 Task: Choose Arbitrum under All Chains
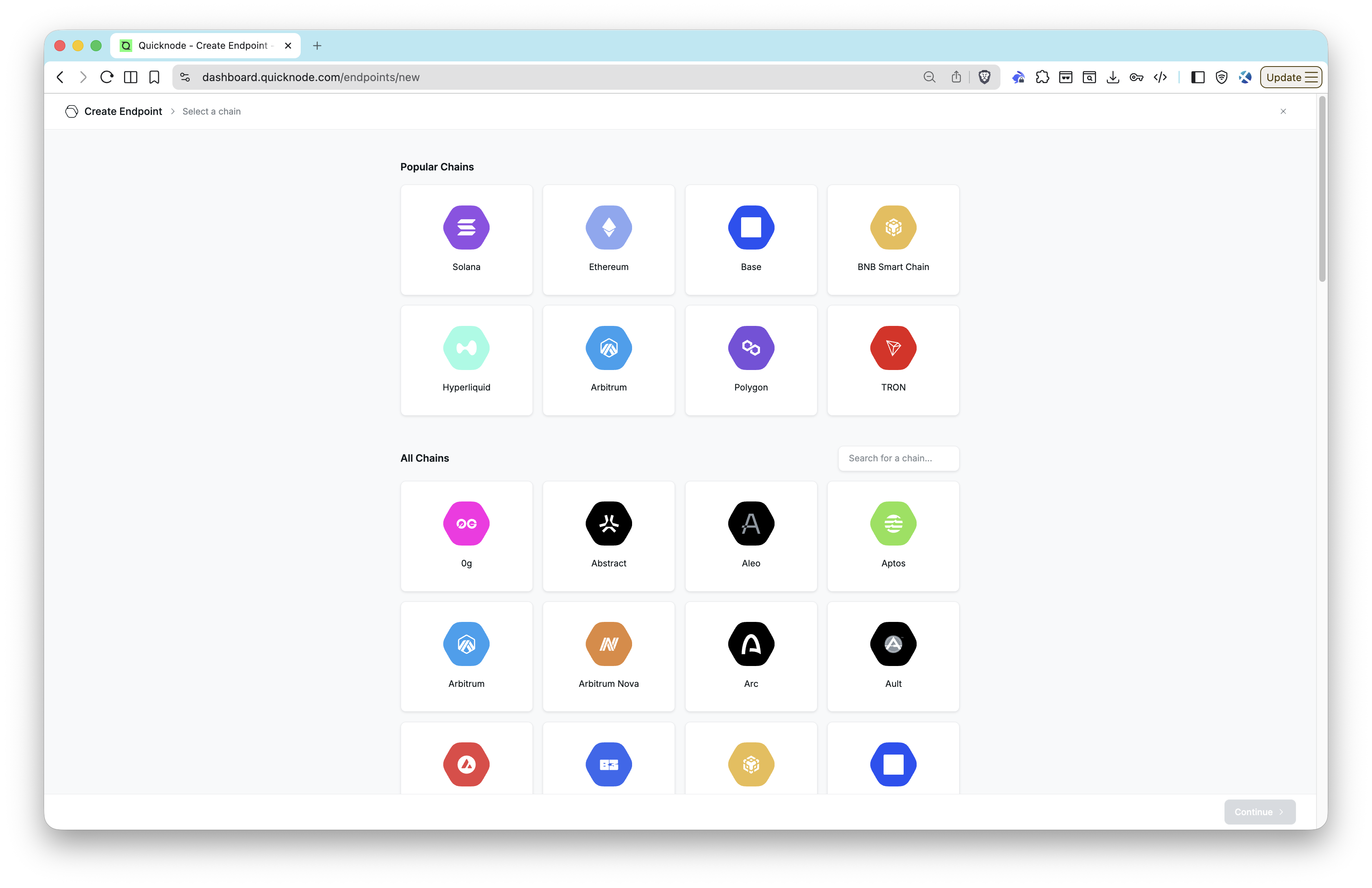tap(466, 656)
